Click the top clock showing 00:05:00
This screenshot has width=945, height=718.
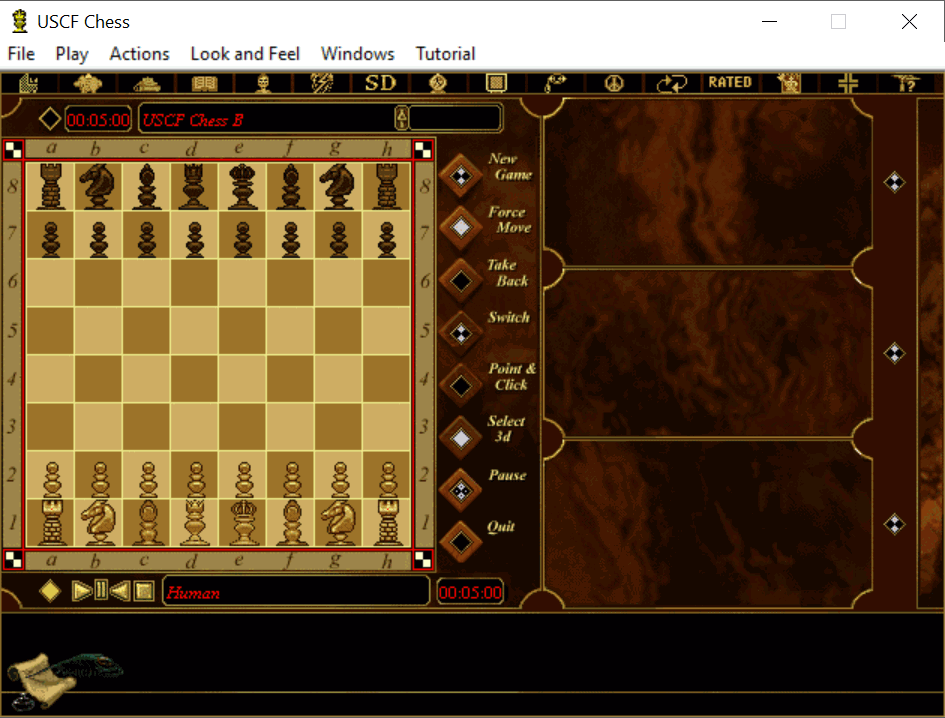[98, 119]
